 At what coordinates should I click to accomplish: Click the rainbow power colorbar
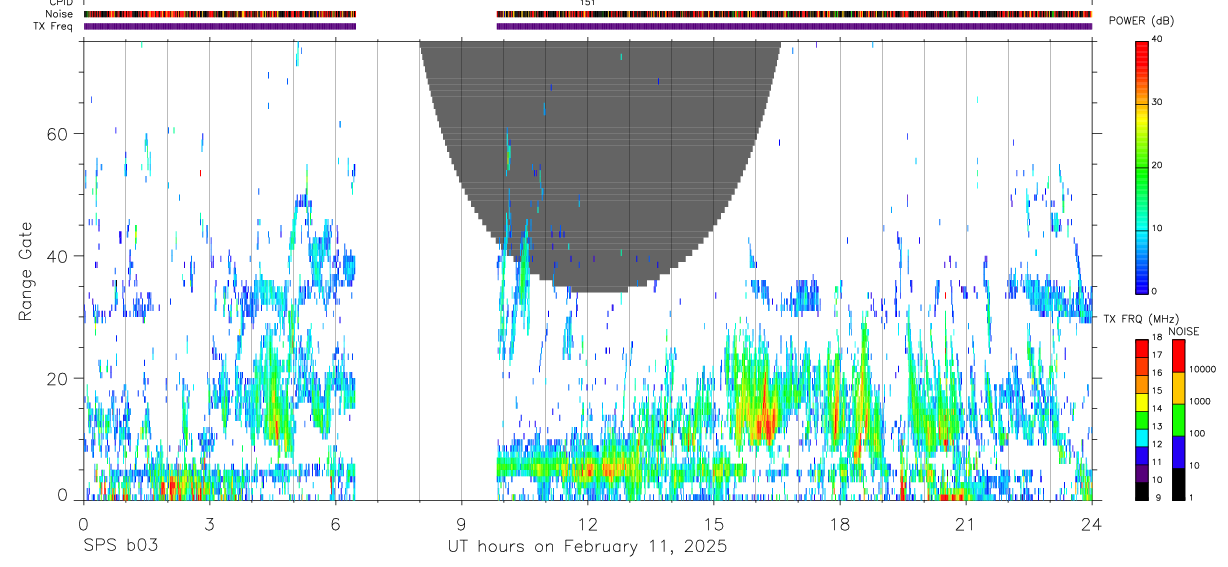1142,166
